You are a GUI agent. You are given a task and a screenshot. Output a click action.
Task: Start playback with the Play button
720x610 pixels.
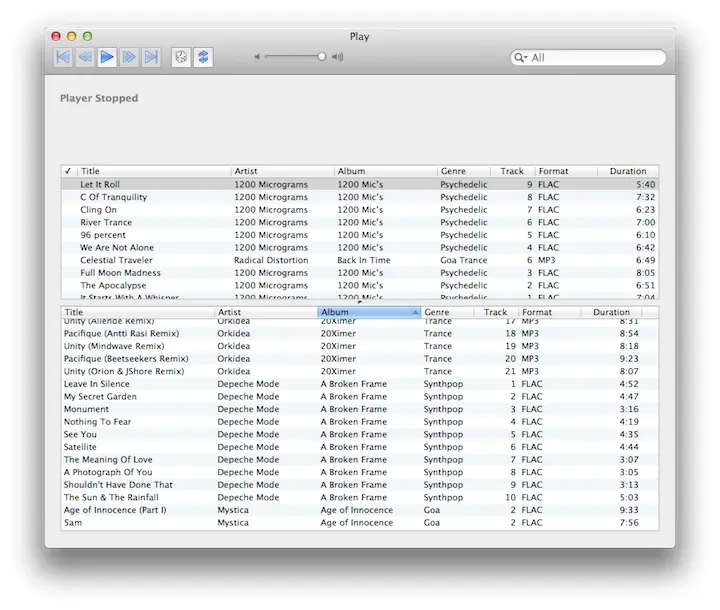click(107, 57)
